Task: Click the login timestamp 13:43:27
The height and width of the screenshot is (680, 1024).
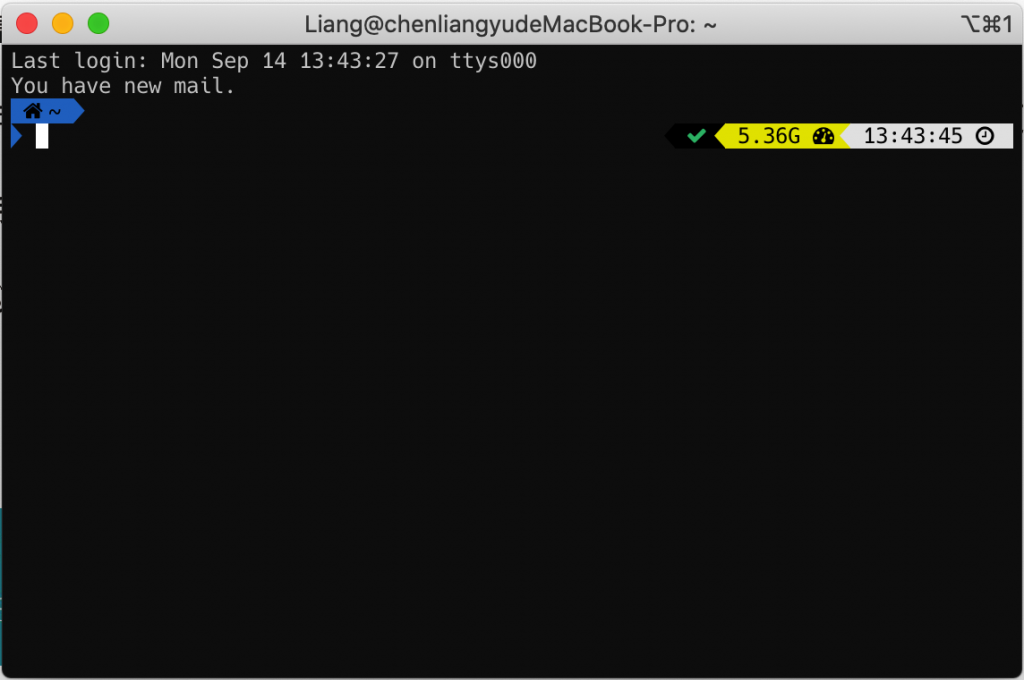Action: click(349, 61)
